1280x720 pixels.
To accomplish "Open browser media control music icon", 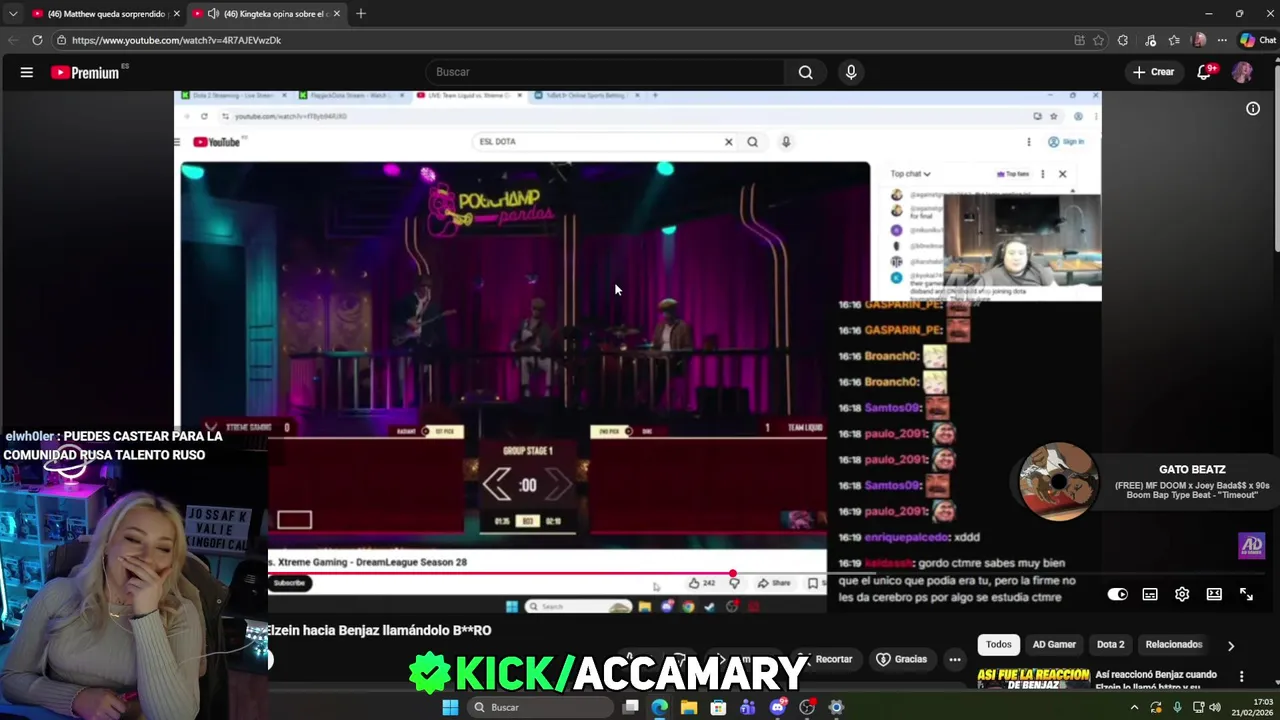I will click(1150, 40).
